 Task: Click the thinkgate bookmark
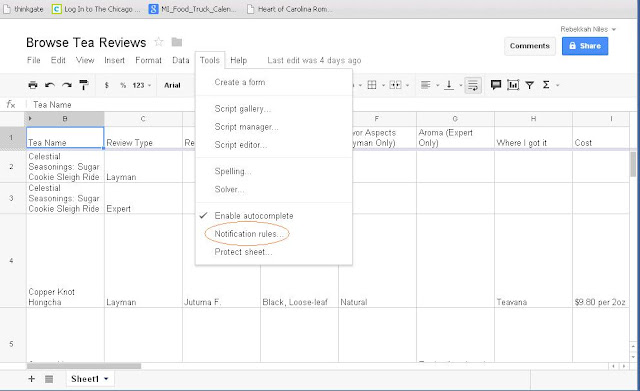coord(23,9)
